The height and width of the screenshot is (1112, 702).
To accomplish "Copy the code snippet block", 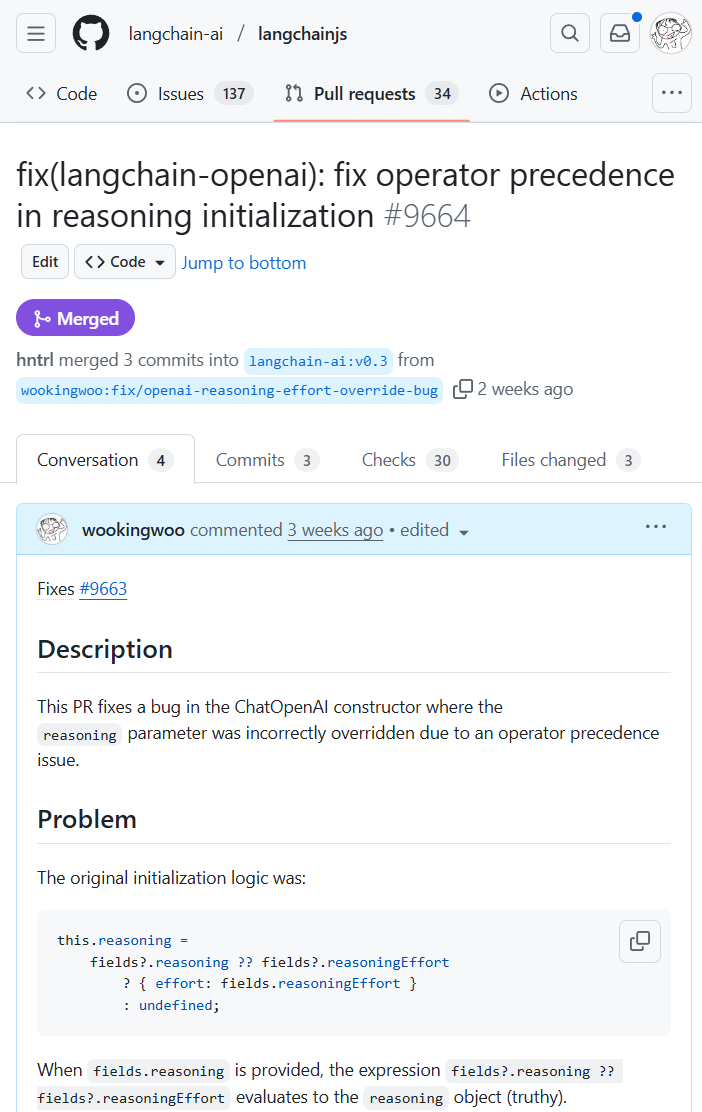I will click(x=639, y=941).
